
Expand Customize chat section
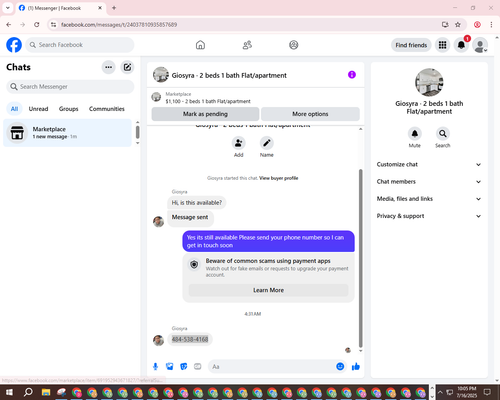click(429, 164)
